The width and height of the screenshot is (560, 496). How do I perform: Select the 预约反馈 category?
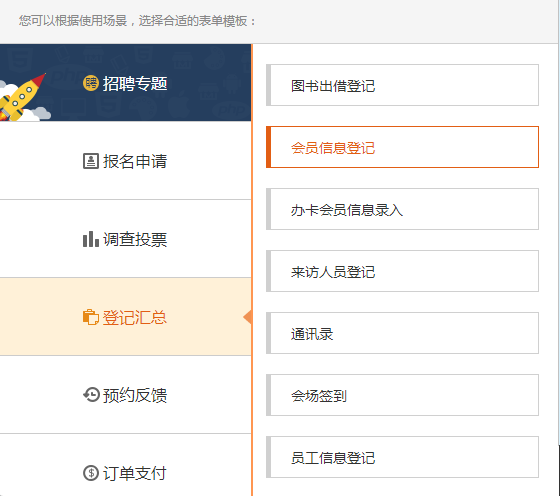(x=125, y=395)
